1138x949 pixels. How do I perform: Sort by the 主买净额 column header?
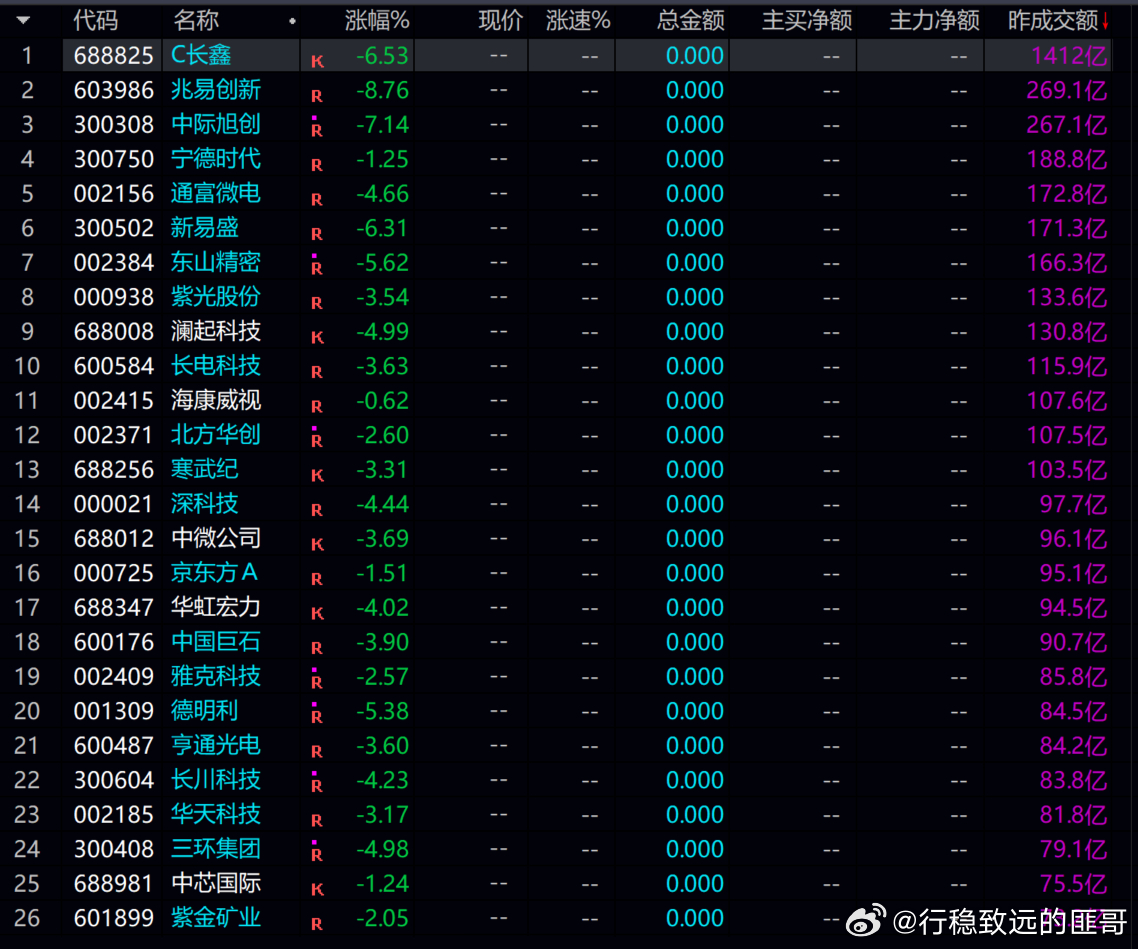coord(807,20)
